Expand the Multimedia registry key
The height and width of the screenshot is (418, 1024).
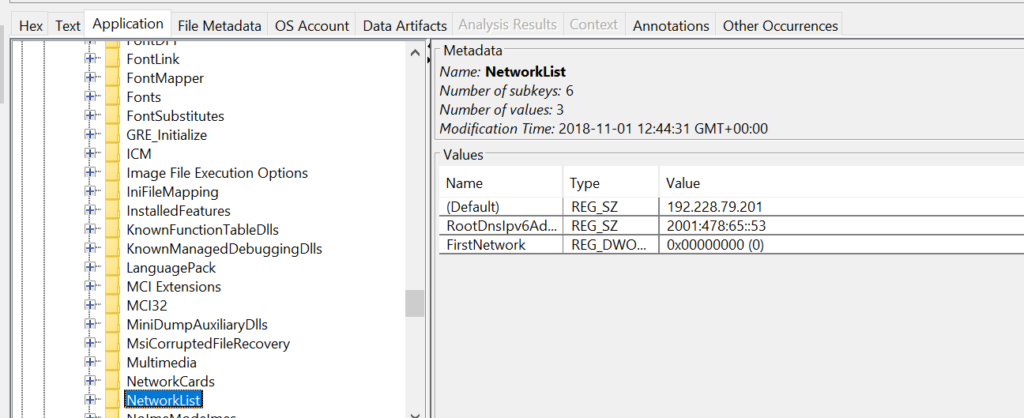tap(90, 362)
